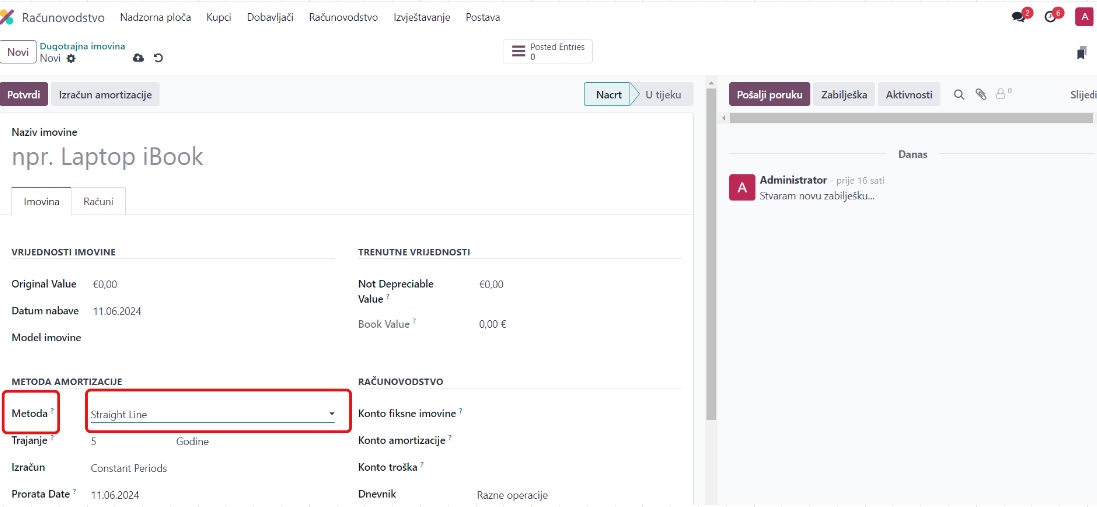
Task: Click the Naziv imovine name field
Action: tap(200, 157)
